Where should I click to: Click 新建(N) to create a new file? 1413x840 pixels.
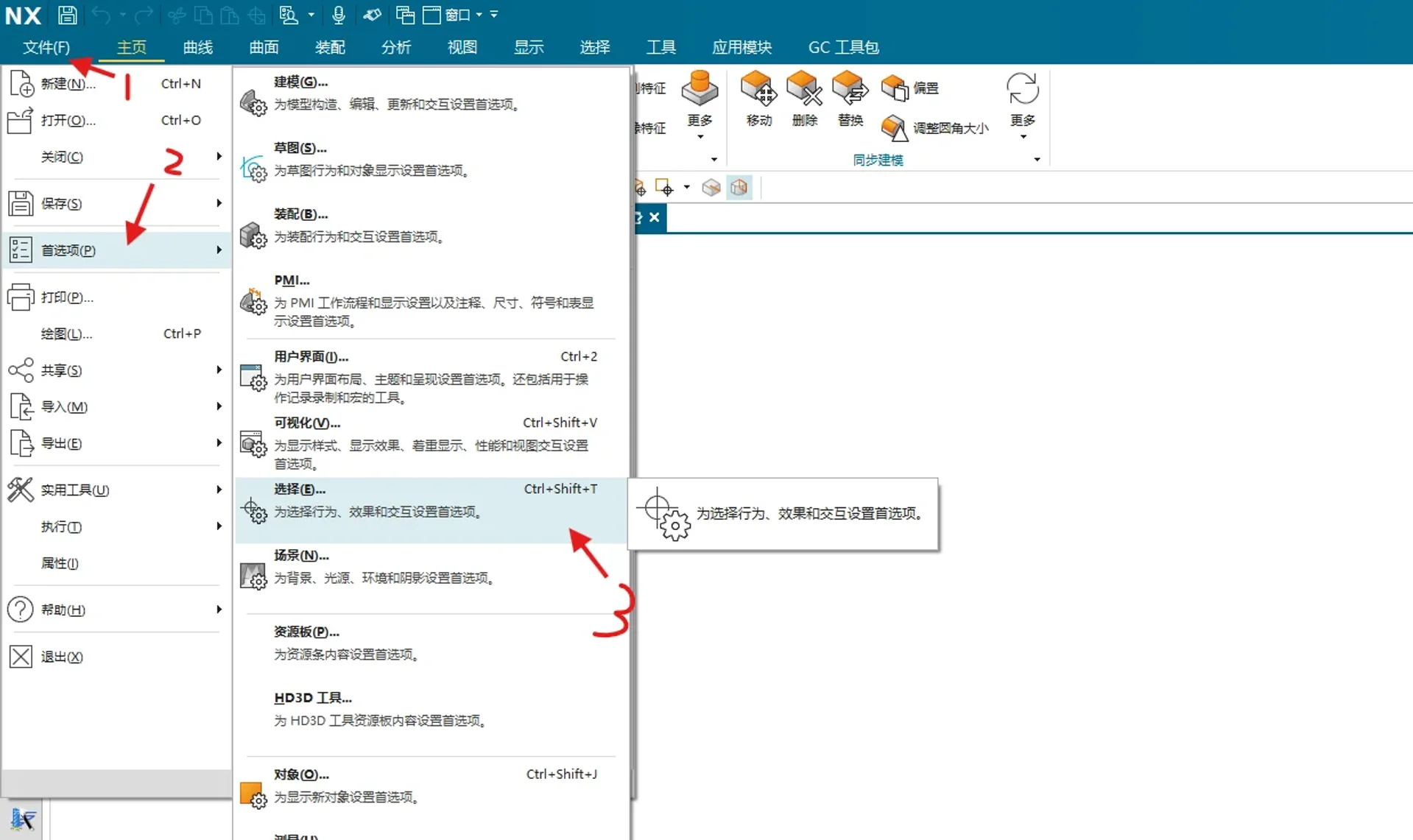(66, 83)
